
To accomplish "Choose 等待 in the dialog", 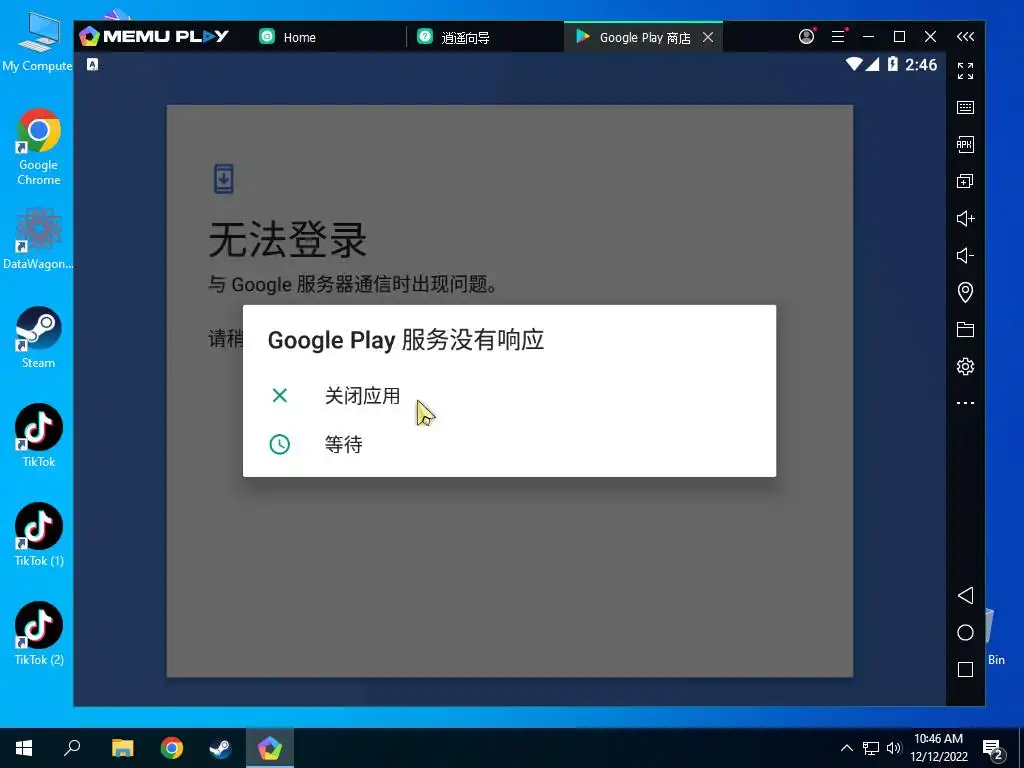I will [509, 445].
